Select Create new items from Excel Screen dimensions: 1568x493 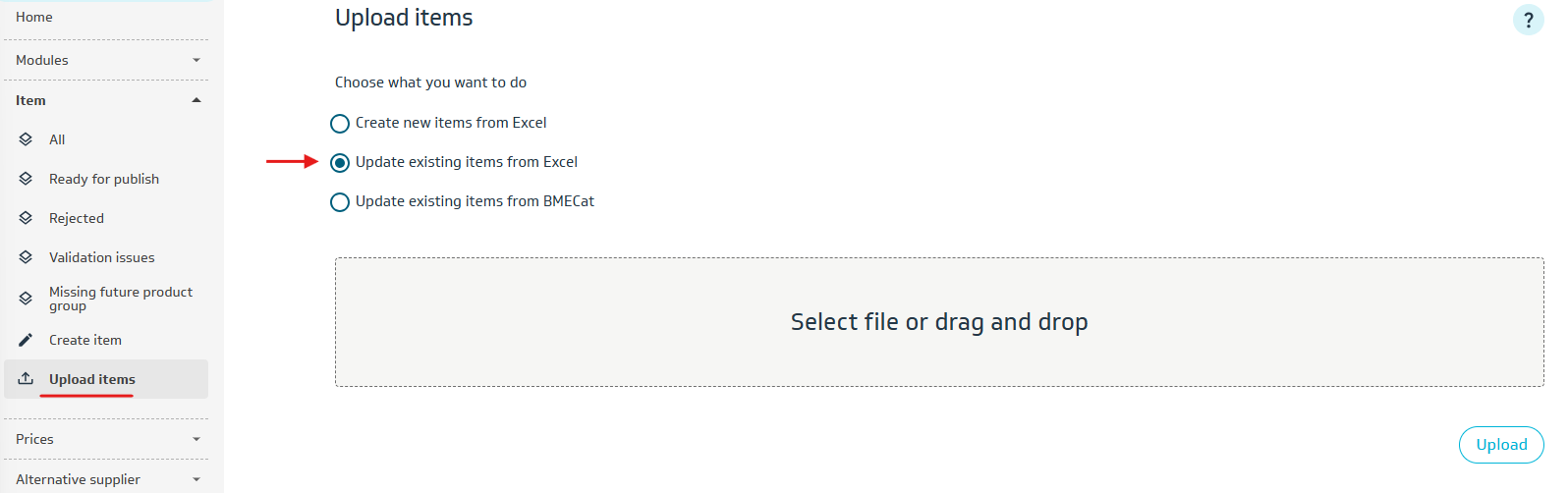pyautogui.click(x=340, y=124)
